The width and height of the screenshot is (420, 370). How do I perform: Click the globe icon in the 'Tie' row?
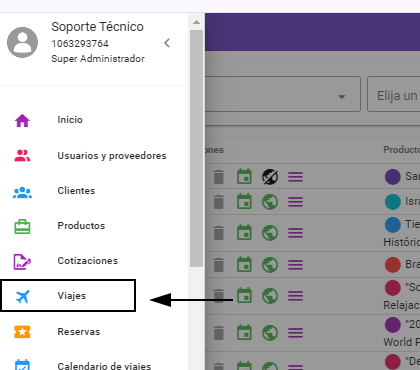pos(270,233)
